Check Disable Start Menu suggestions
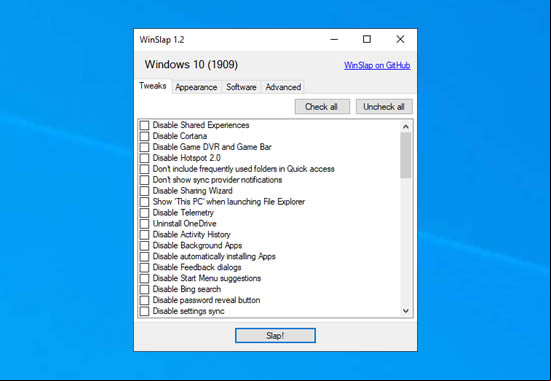 click(144, 278)
